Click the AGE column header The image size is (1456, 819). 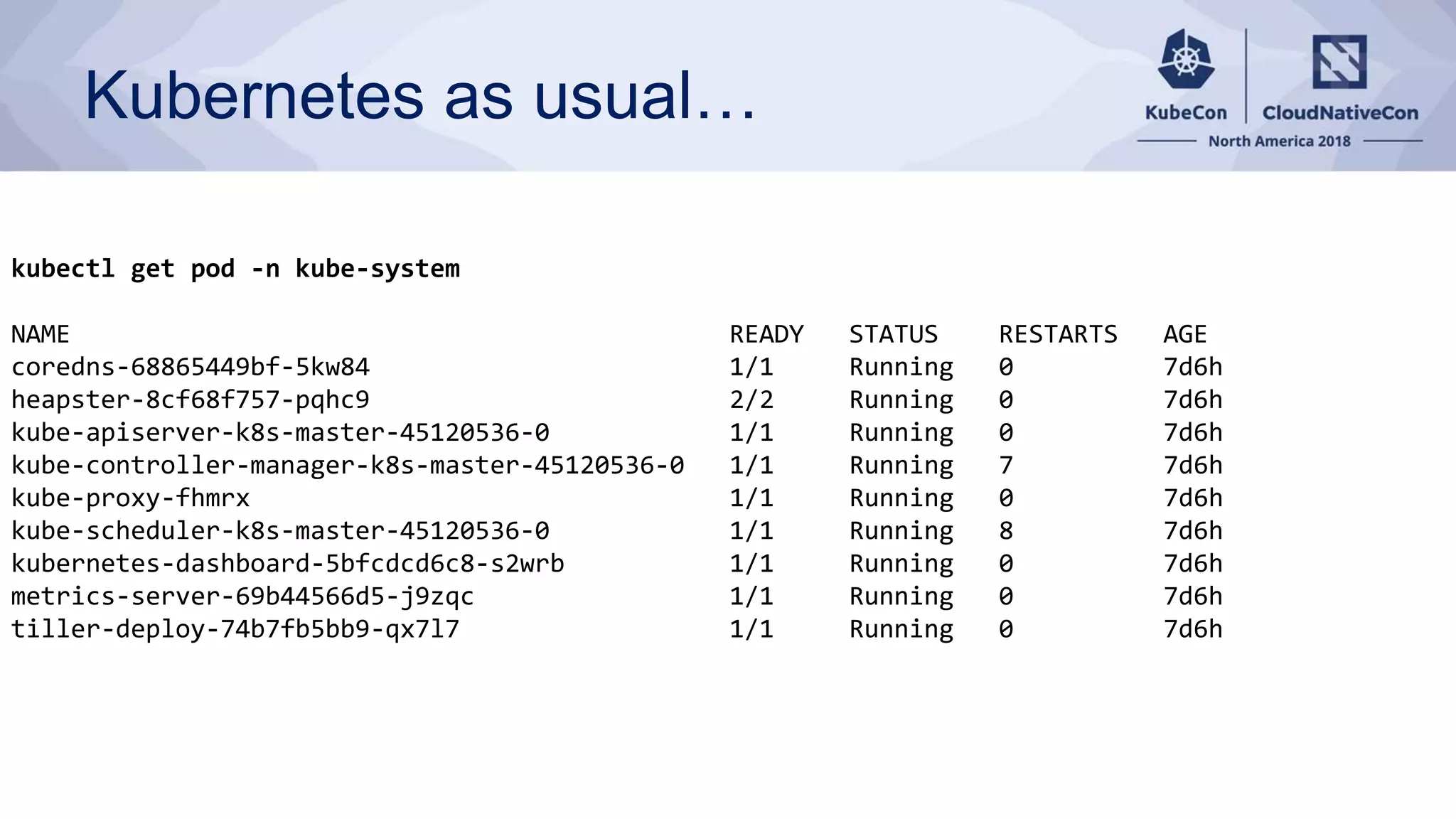tap(1185, 334)
